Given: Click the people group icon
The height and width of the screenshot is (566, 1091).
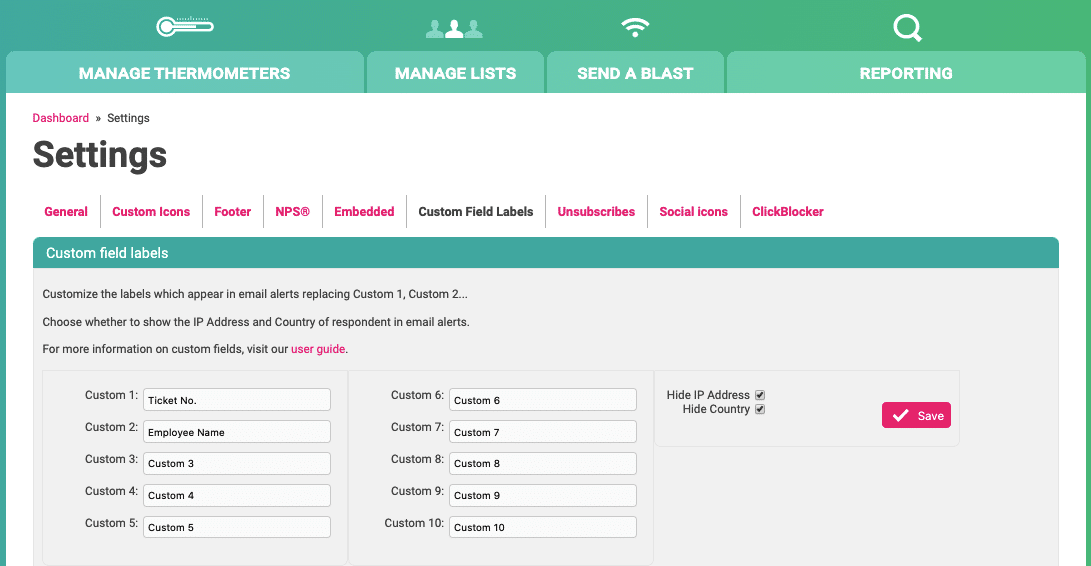Looking at the screenshot, I should 454,29.
